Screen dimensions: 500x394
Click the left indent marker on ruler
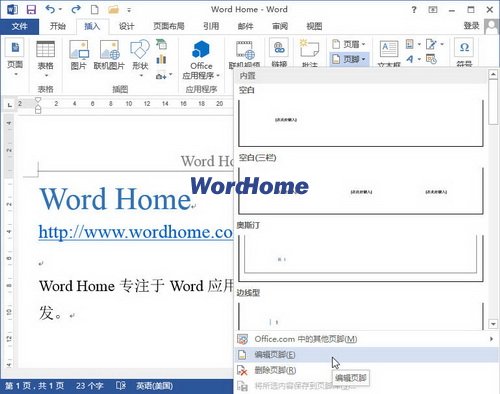(38, 110)
